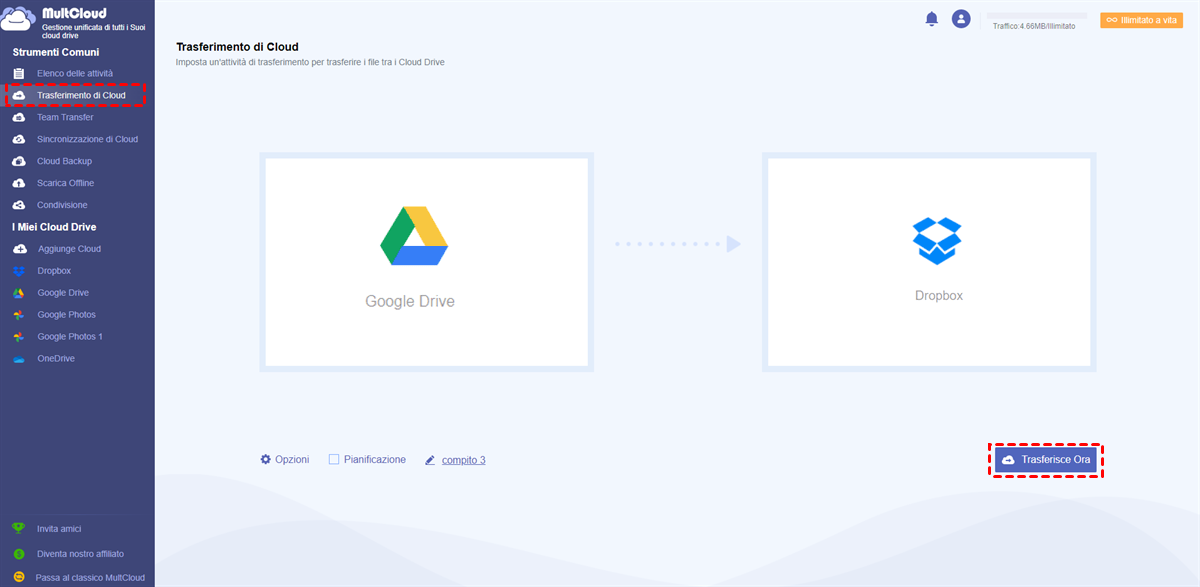1200x587 pixels.
Task: Click the Diventa nostro affiliato dollar icon
Action: 18,553
